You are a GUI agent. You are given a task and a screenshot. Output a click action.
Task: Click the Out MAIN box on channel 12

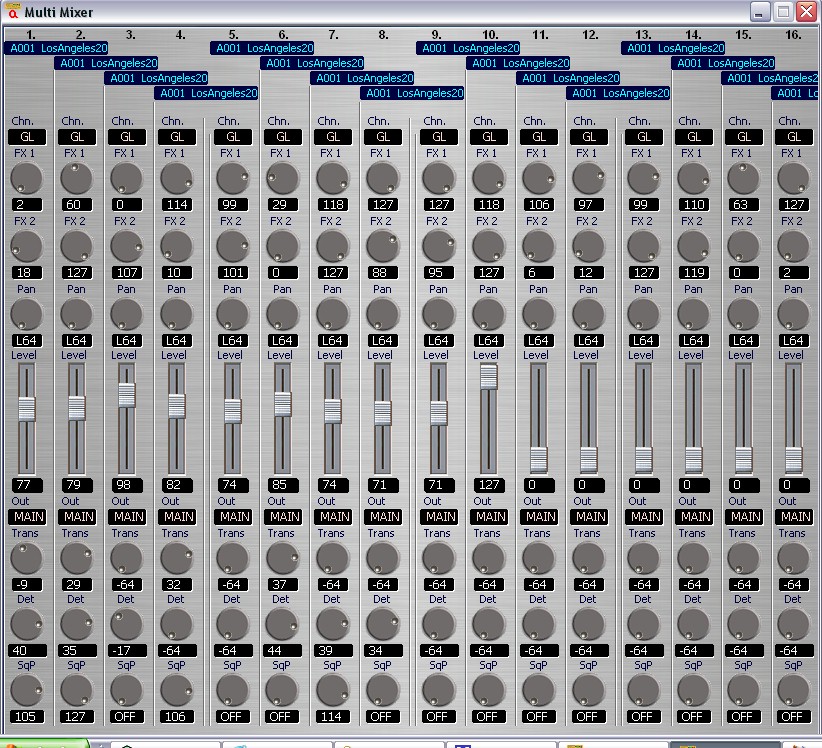(590, 517)
